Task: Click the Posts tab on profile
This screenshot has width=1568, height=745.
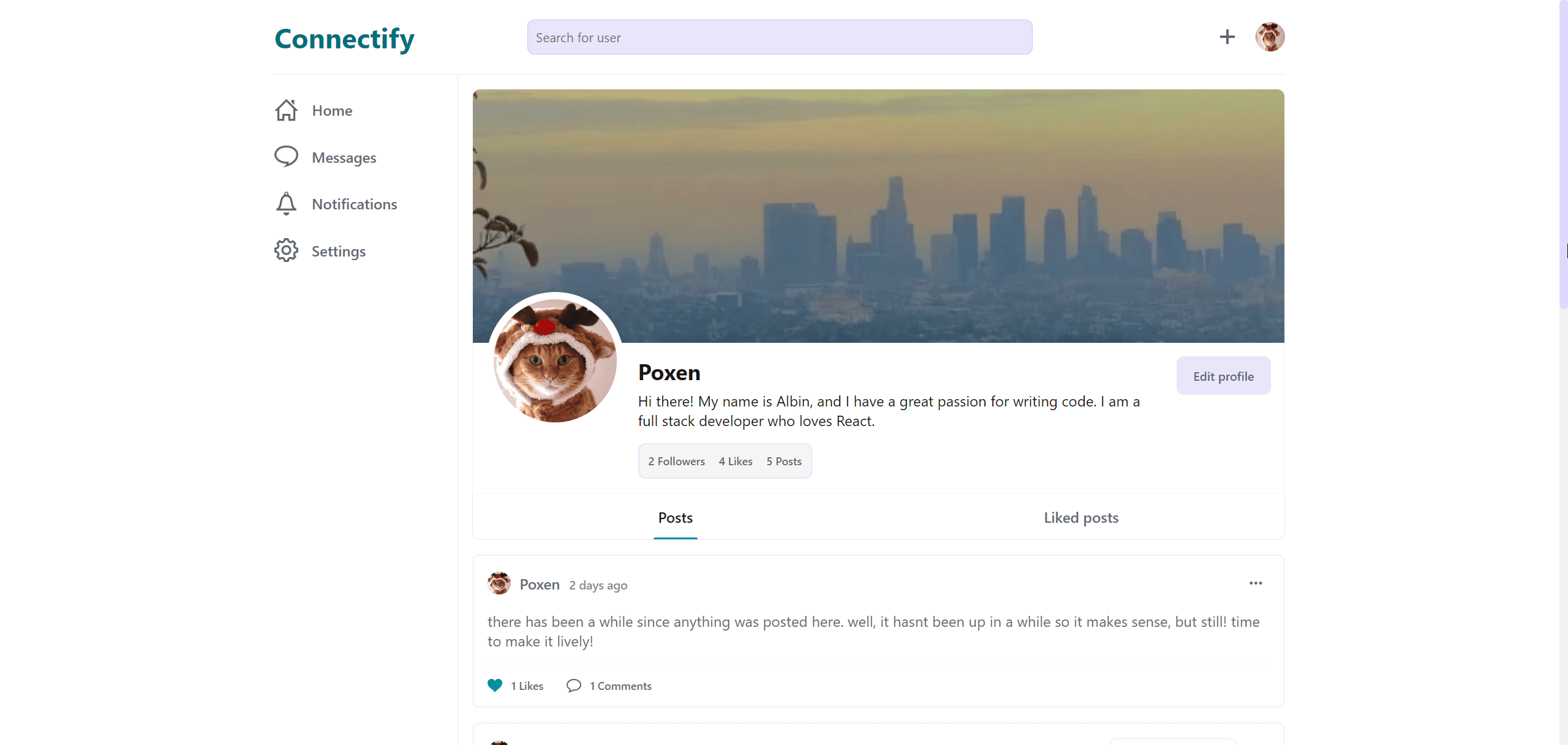Action: (x=675, y=518)
